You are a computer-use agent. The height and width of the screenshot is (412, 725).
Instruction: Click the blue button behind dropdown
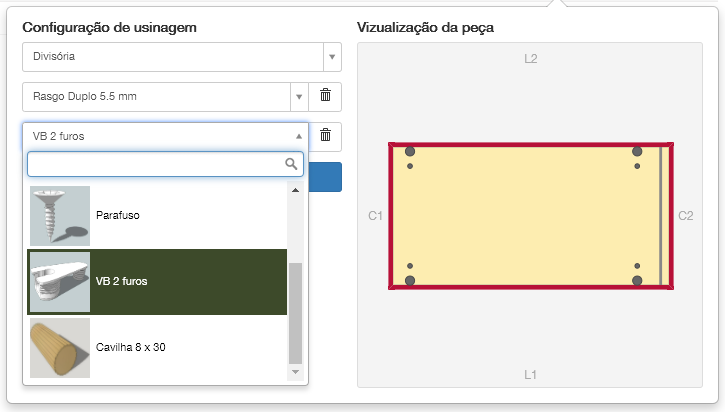click(x=326, y=177)
